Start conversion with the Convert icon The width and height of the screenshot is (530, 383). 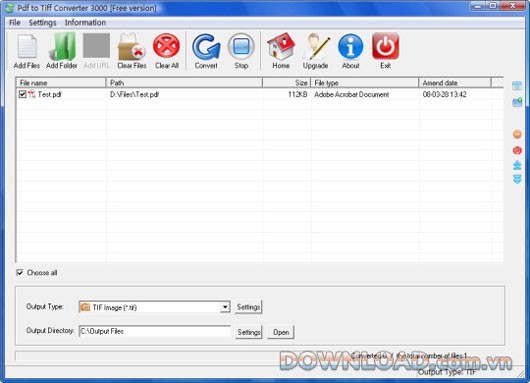click(x=206, y=46)
